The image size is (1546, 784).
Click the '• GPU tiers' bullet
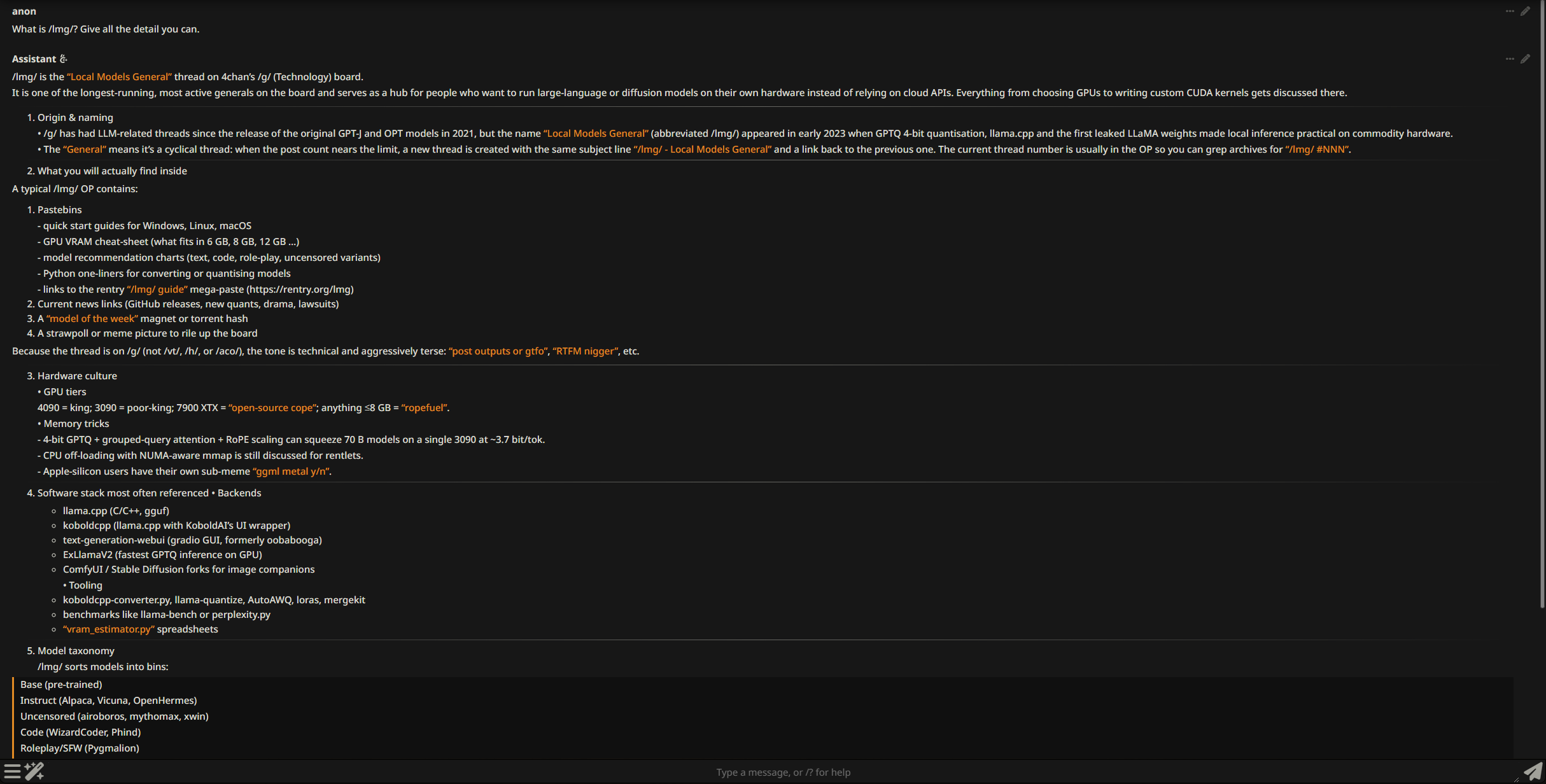click(x=62, y=392)
